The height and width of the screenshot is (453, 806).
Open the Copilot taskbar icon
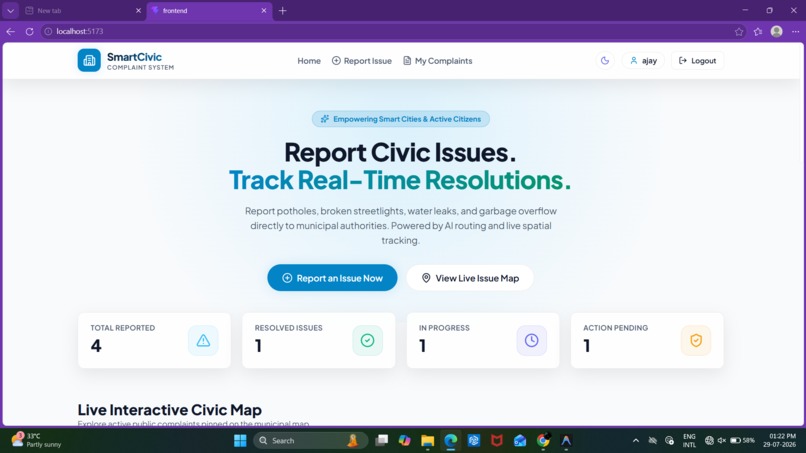tap(405, 441)
